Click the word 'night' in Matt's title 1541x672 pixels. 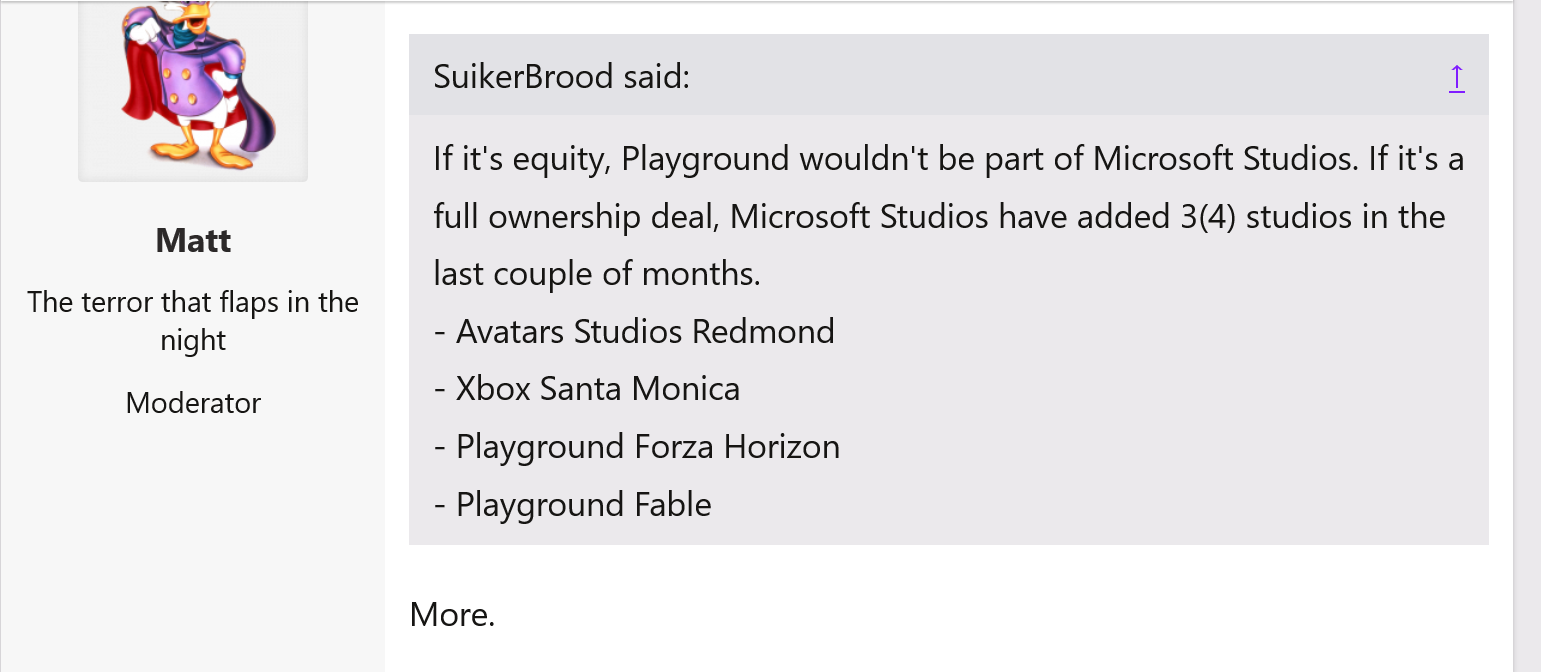click(193, 340)
